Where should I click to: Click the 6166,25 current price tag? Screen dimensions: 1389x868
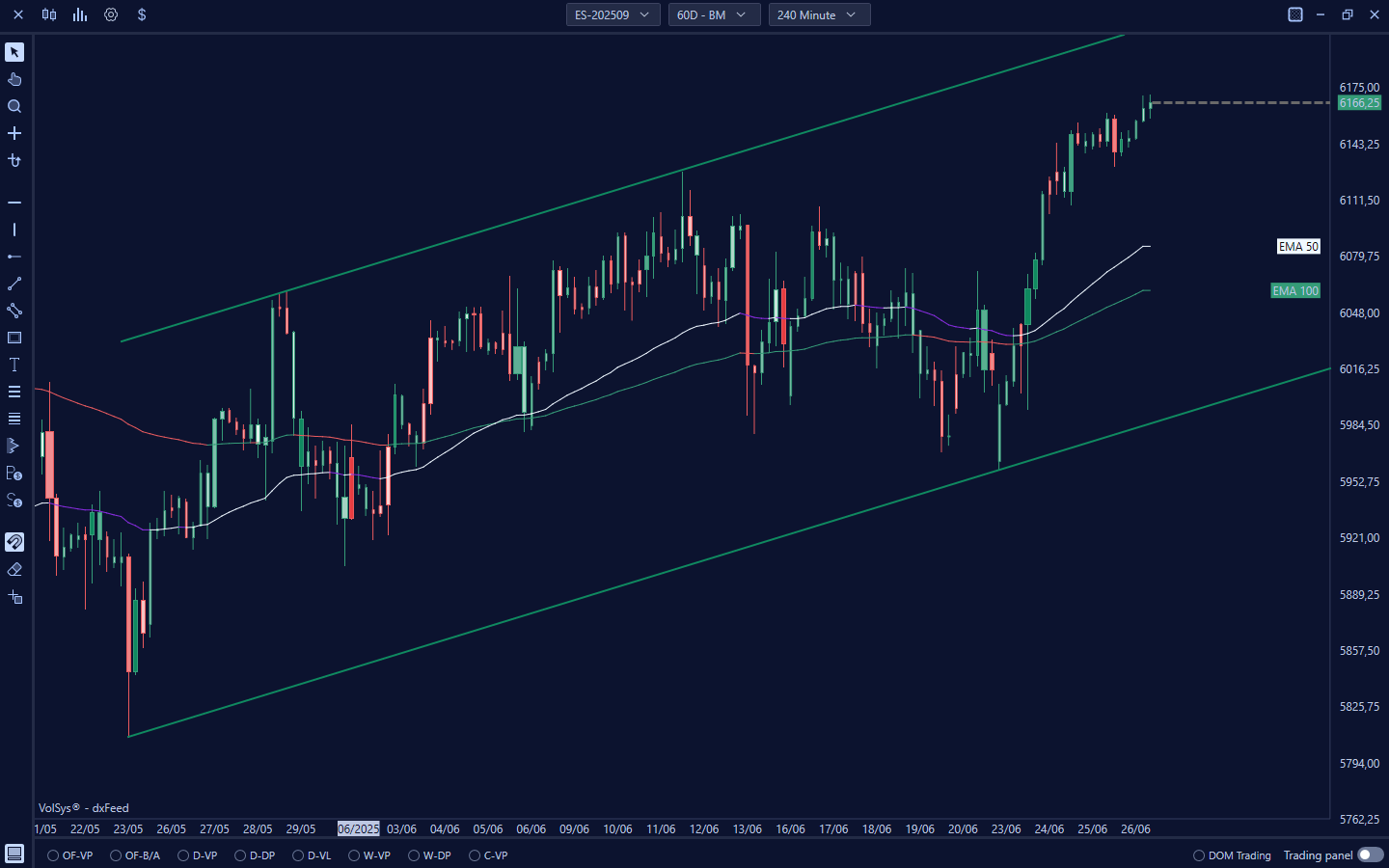pyautogui.click(x=1359, y=103)
